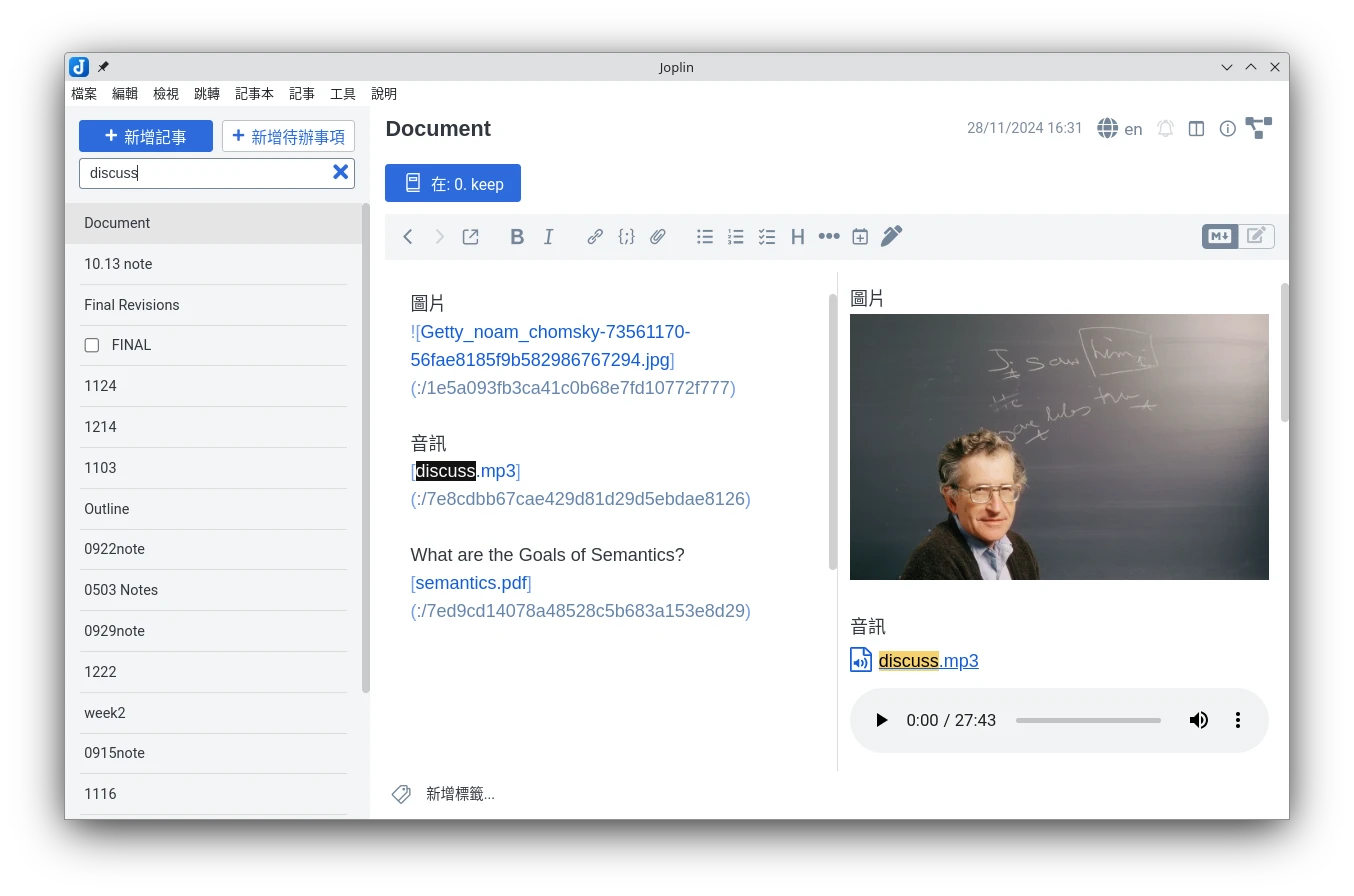Insert a hyperlink using the link icon
Image resolution: width=1354 pixels, height=896 pixels.
[x=595, y=237]
